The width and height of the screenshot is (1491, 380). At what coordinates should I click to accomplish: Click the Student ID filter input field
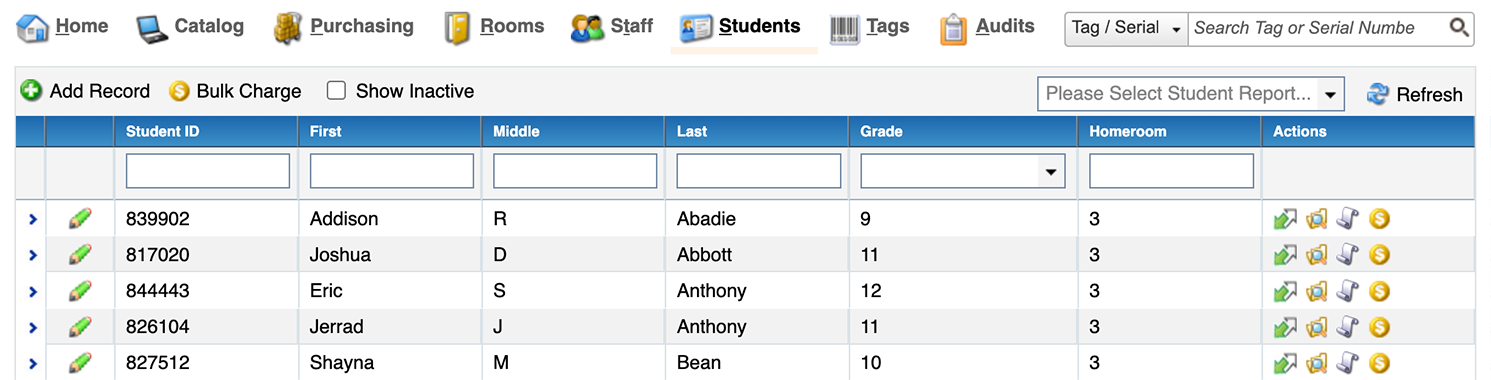[x=208, y=171]
